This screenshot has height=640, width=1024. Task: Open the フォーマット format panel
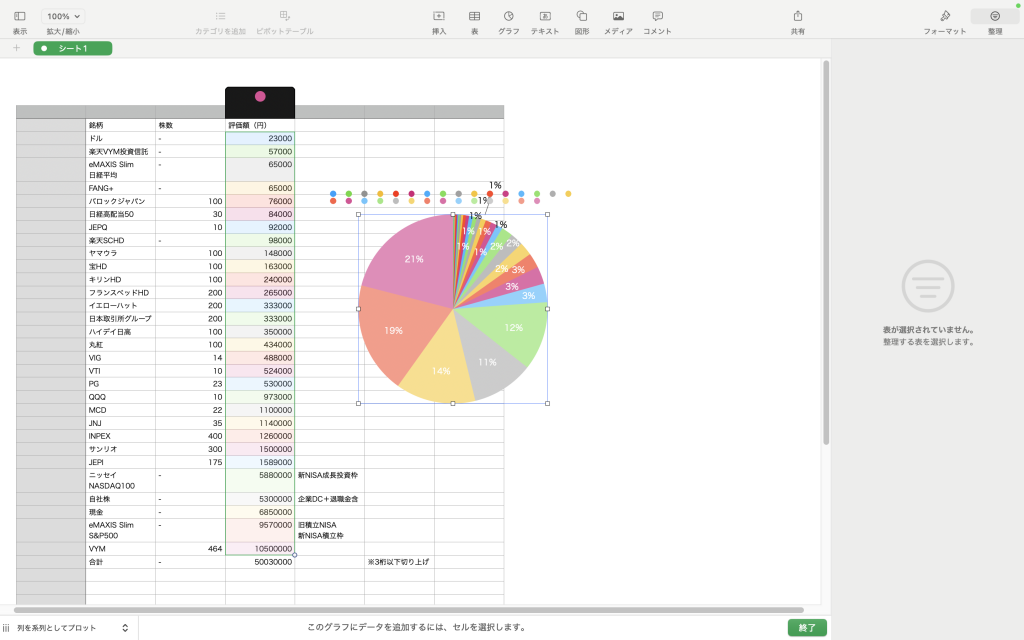(944, 16)
